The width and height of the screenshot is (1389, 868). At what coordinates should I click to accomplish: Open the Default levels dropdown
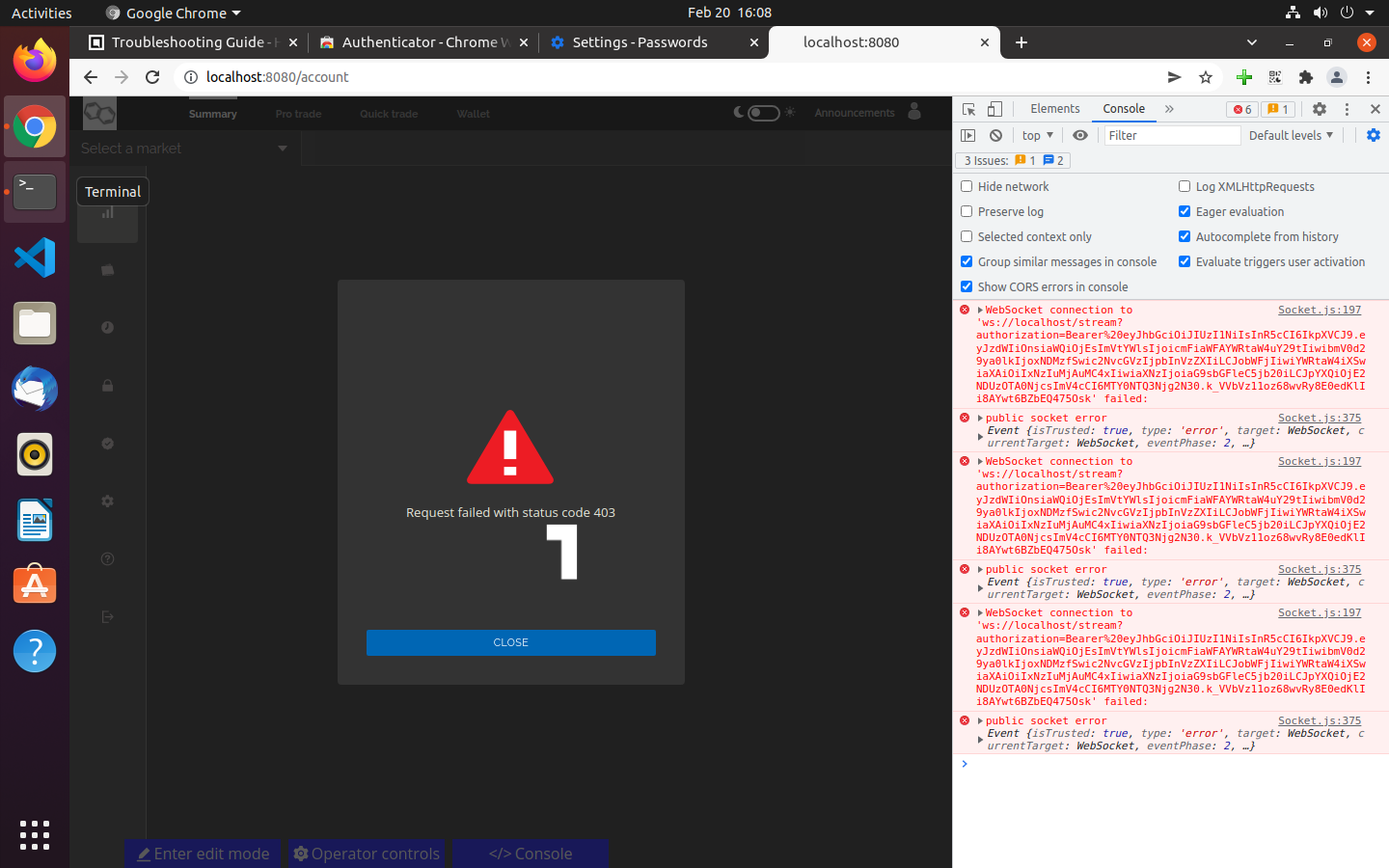click(1290, 136)
